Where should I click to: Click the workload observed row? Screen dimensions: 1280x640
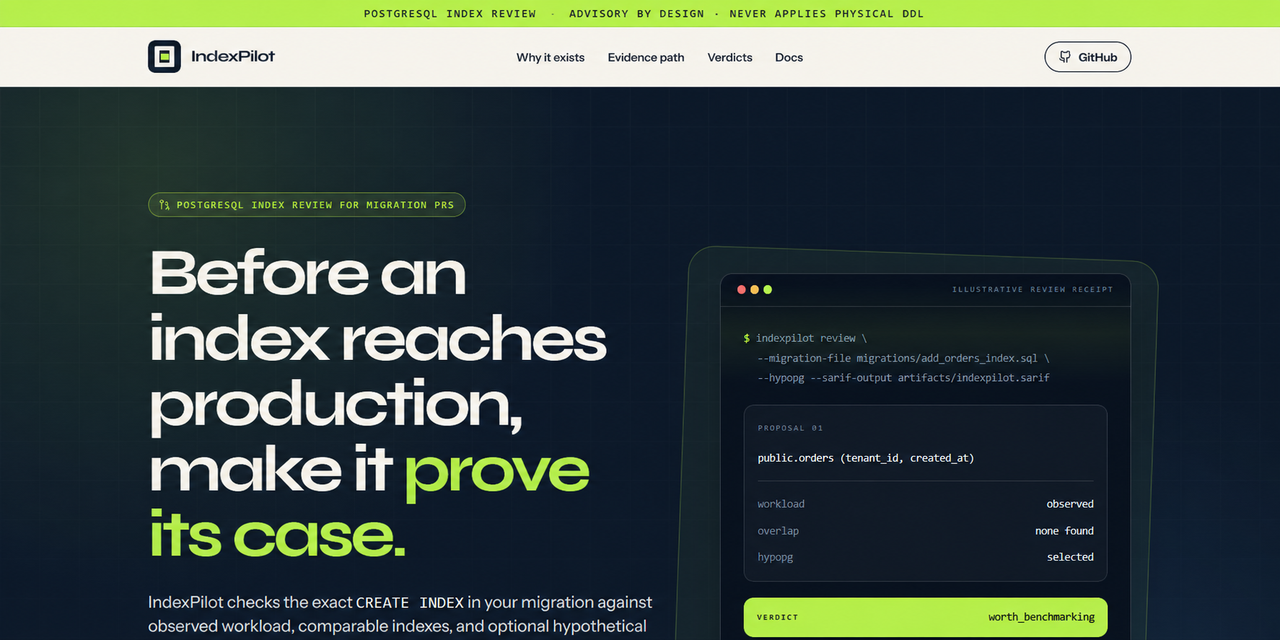click(x=926, y=504)
